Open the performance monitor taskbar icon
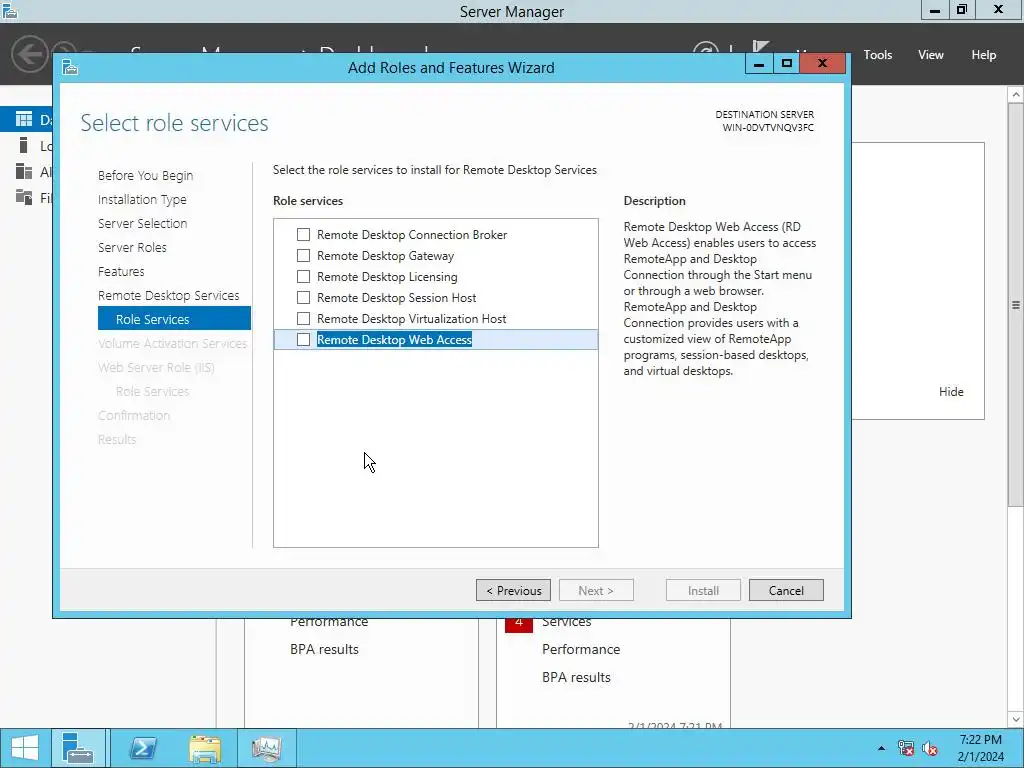 [x=266, y=748]
